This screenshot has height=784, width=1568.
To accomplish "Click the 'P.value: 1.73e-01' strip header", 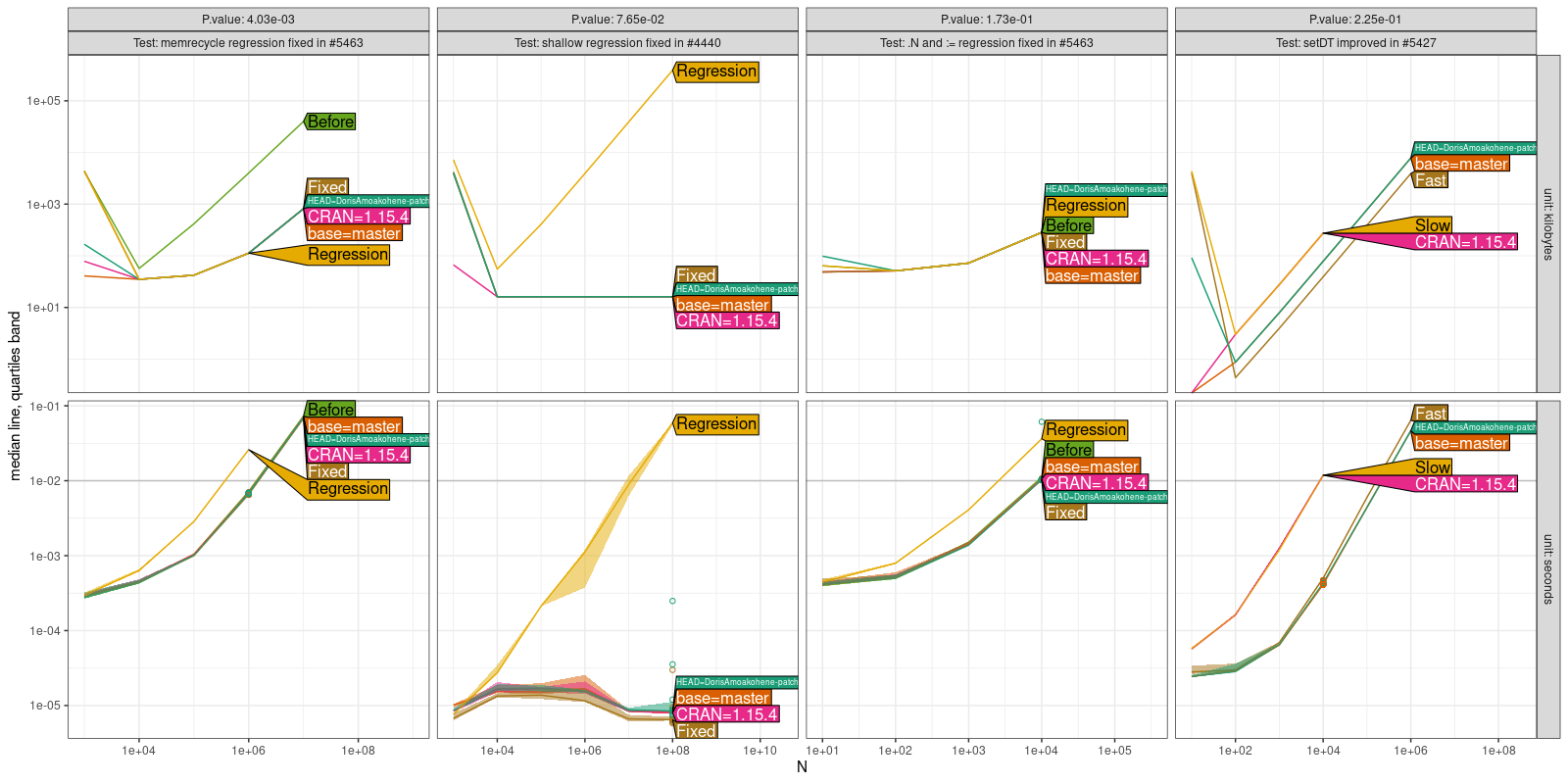I will pyautogui.click(x=987, y=20).
